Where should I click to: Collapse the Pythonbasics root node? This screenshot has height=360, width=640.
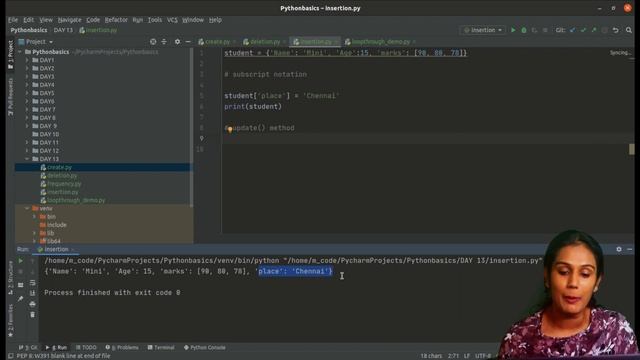[x=20, y=52]
